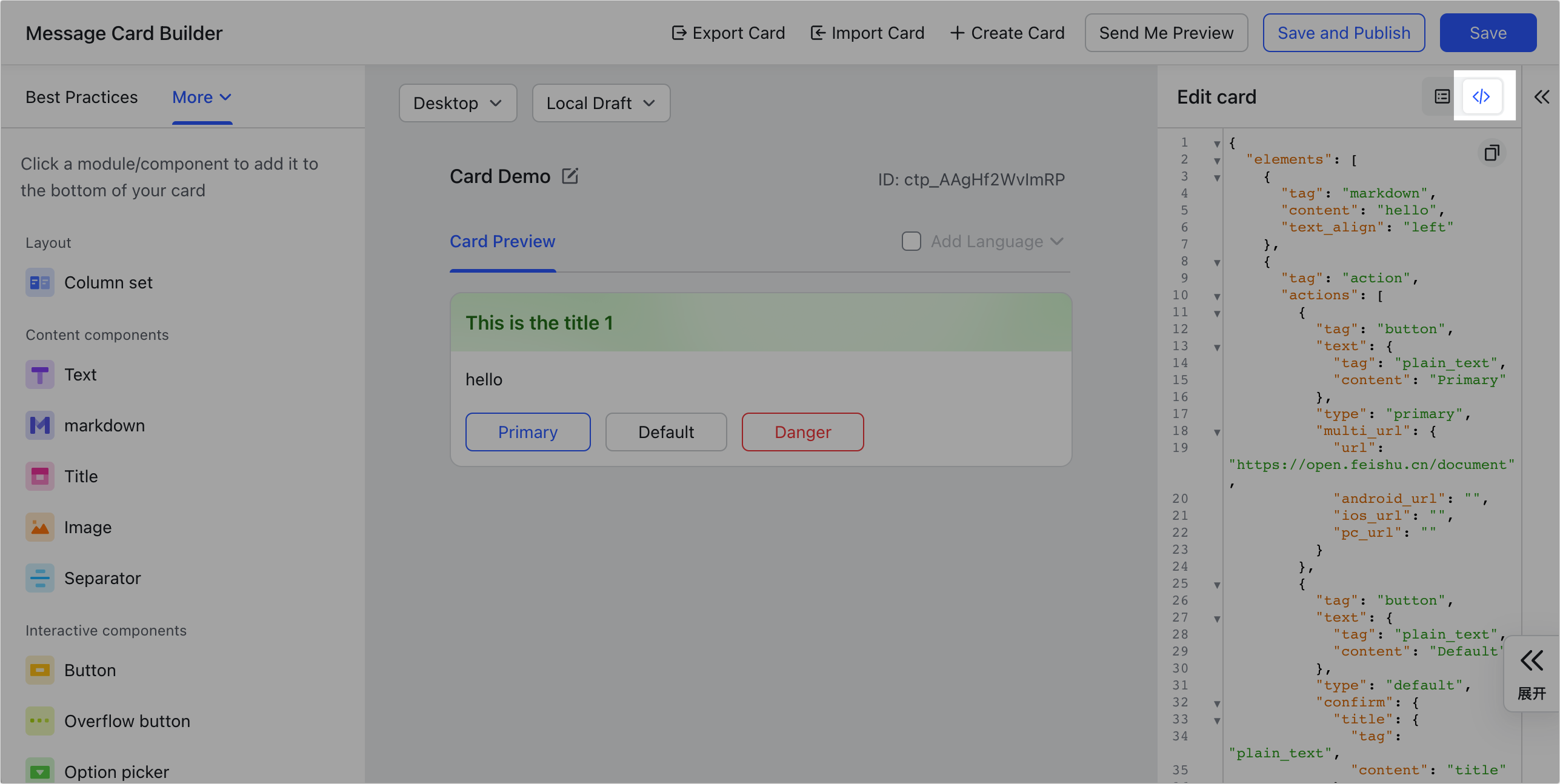
Task: Switch to the visual form editor icon
Action: coord(1442,97)
